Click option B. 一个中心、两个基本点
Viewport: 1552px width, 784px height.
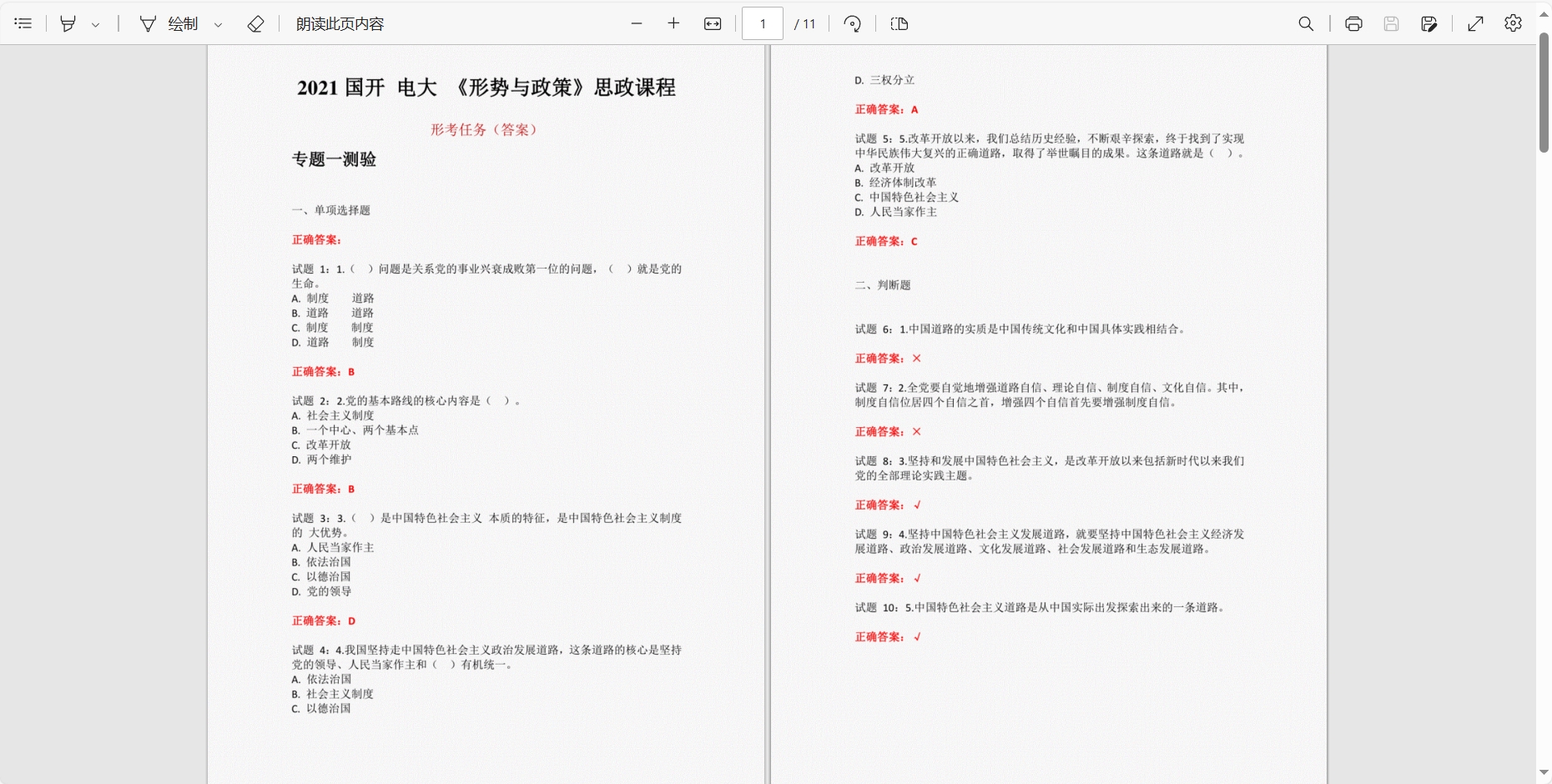coord(355,430)
